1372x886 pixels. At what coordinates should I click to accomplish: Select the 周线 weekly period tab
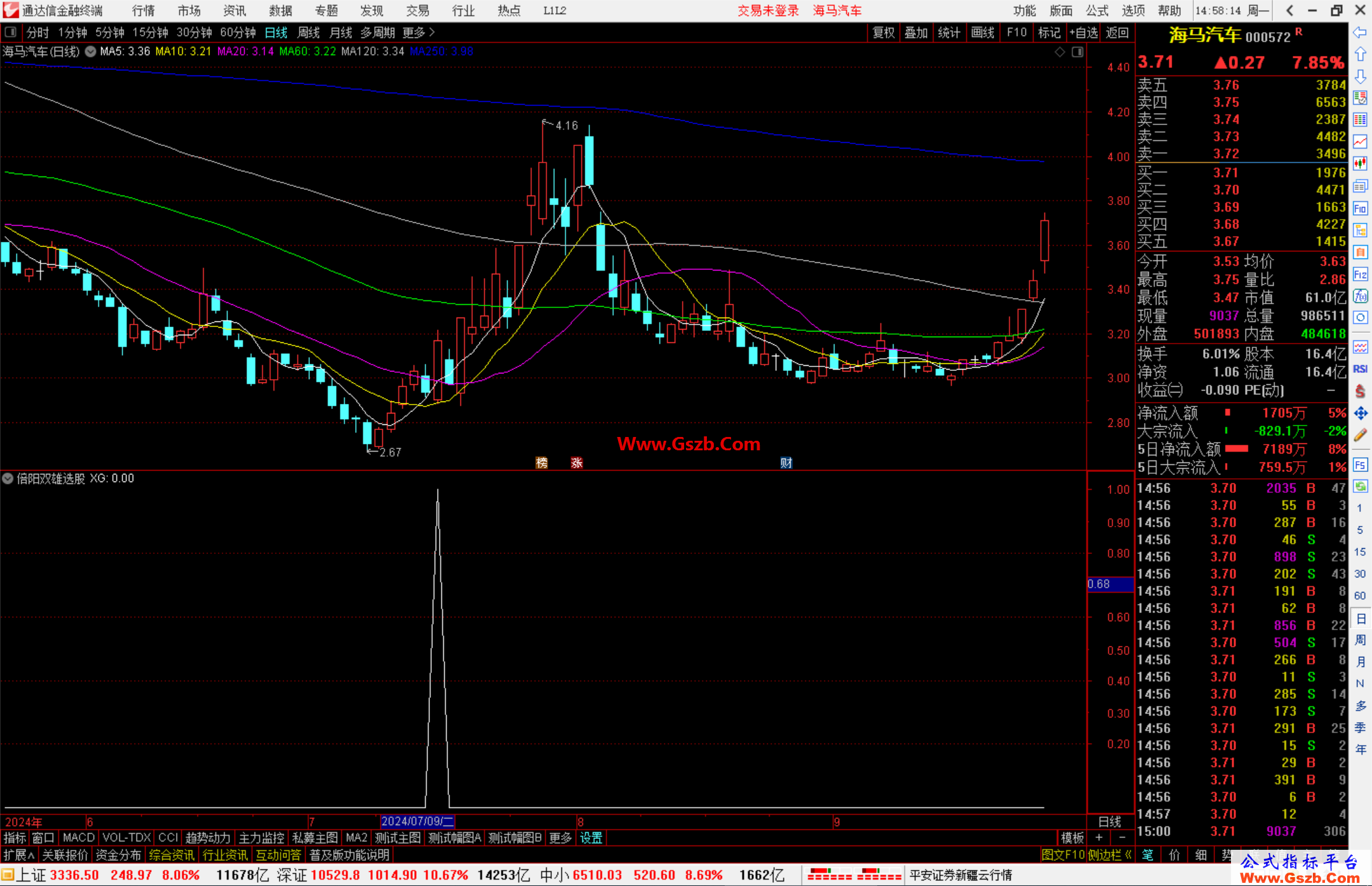pyautogui.click(x=309, y=32)
